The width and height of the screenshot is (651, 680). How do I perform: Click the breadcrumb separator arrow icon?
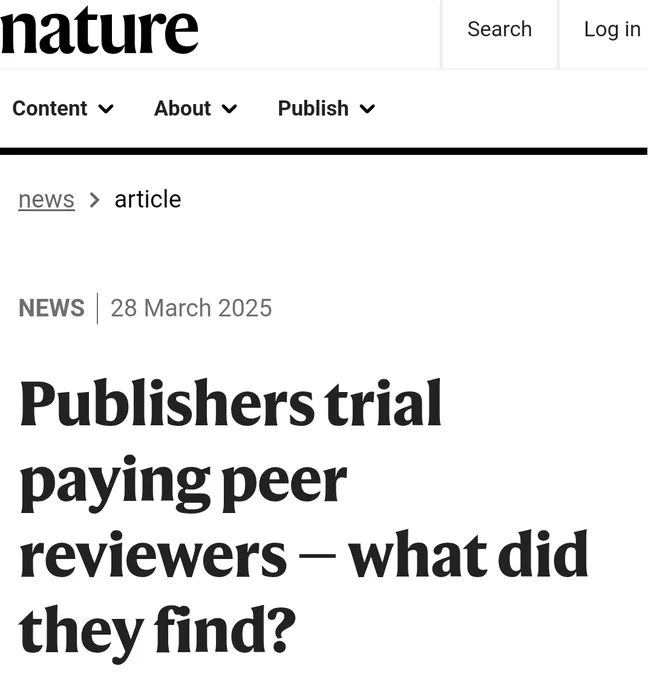click(95, 201)
